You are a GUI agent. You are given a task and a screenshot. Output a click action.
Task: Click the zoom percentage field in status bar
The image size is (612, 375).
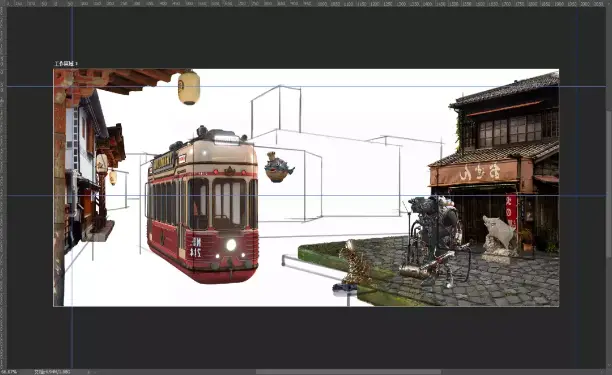click(x=9, y=372)
